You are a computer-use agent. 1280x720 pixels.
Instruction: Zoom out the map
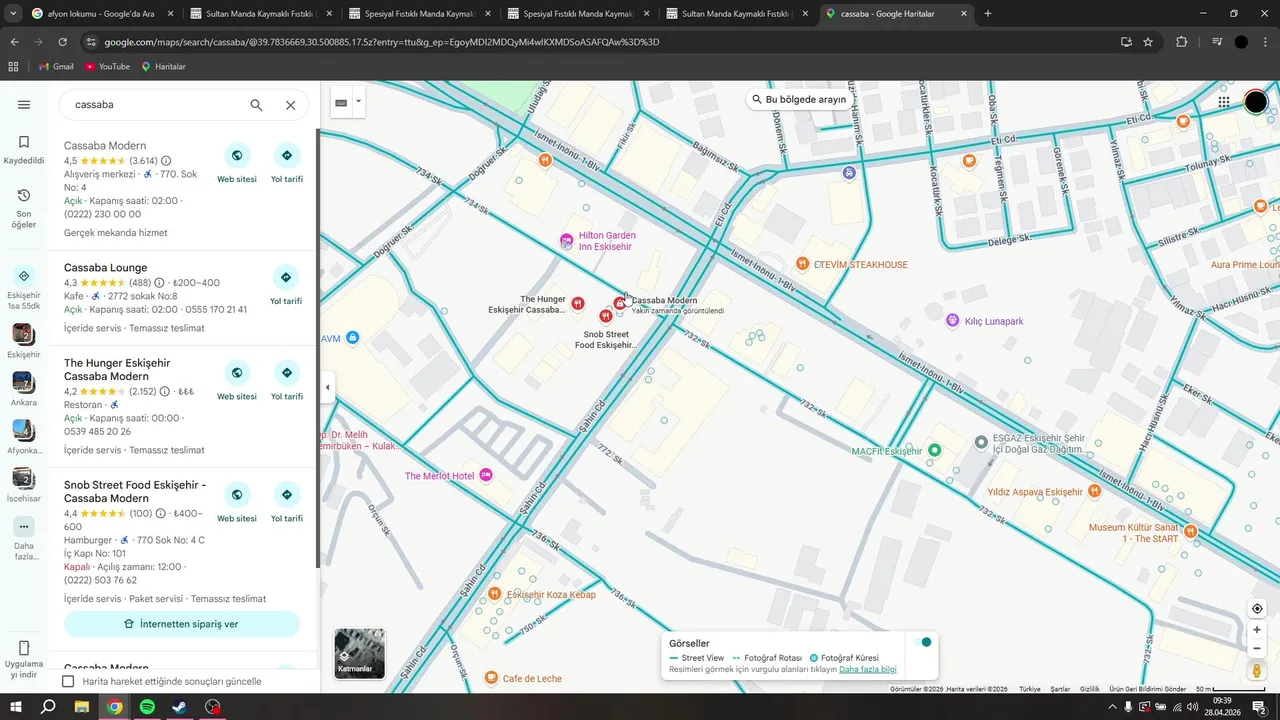[x=1257, y=648]
